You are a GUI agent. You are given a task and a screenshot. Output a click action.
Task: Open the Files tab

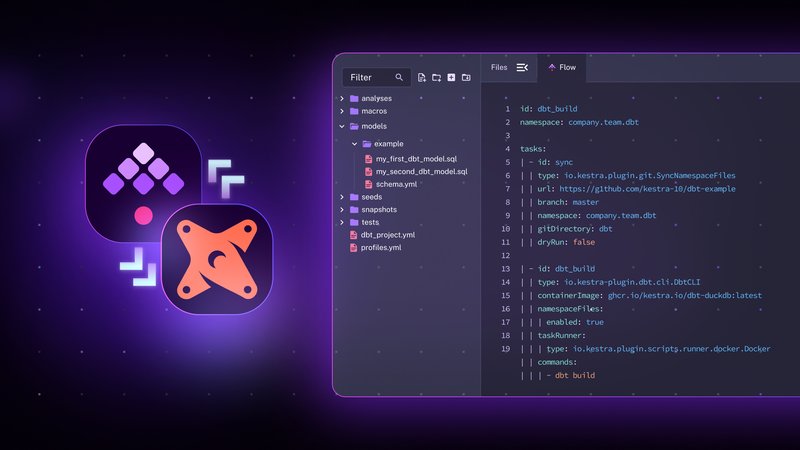[499, 67]
